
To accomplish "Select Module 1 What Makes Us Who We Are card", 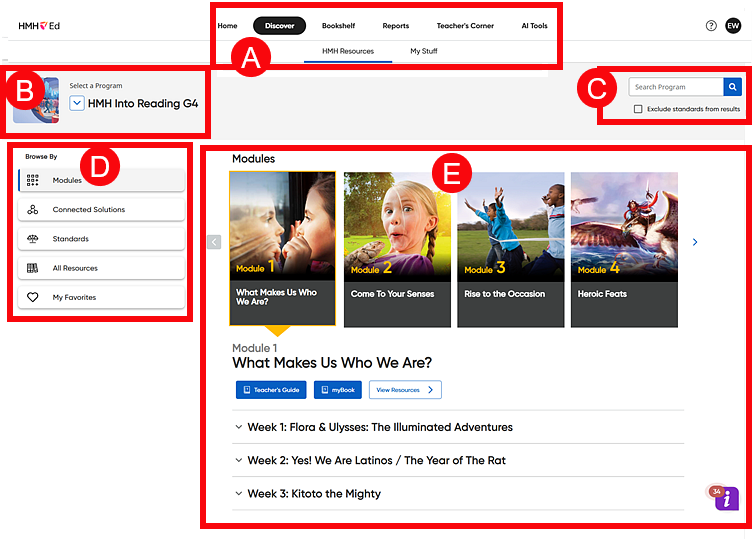I will 282,249.
